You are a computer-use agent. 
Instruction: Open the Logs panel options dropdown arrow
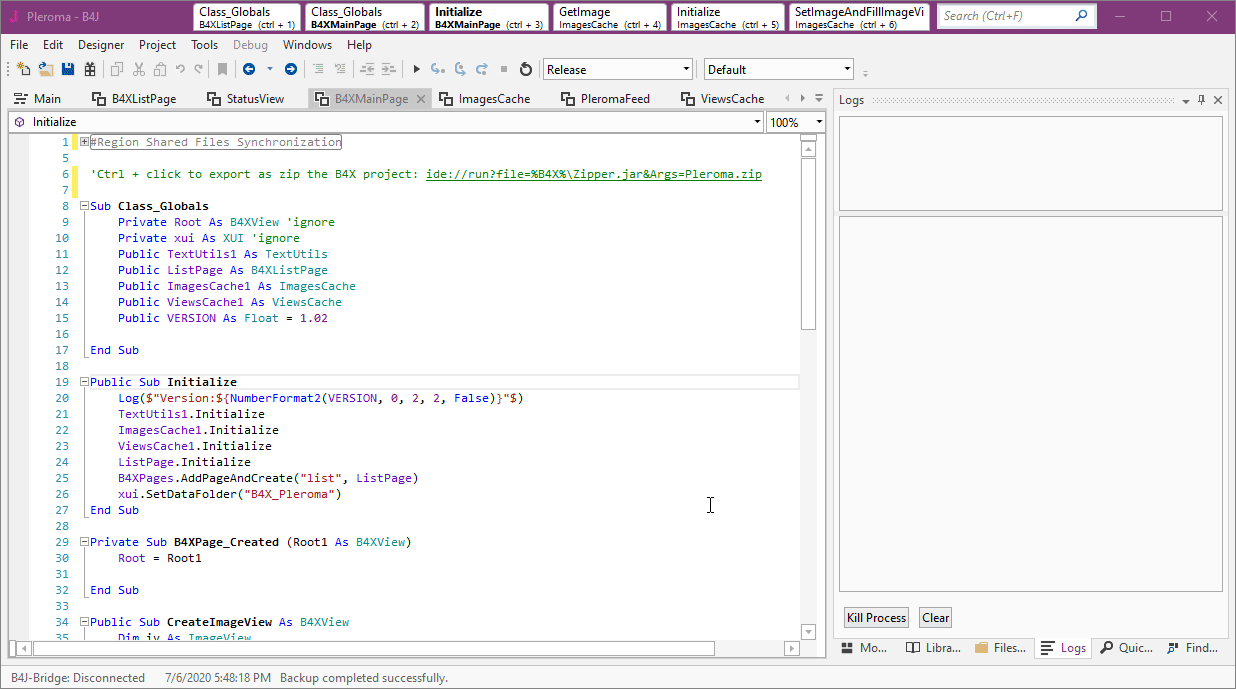[1185, 101]
